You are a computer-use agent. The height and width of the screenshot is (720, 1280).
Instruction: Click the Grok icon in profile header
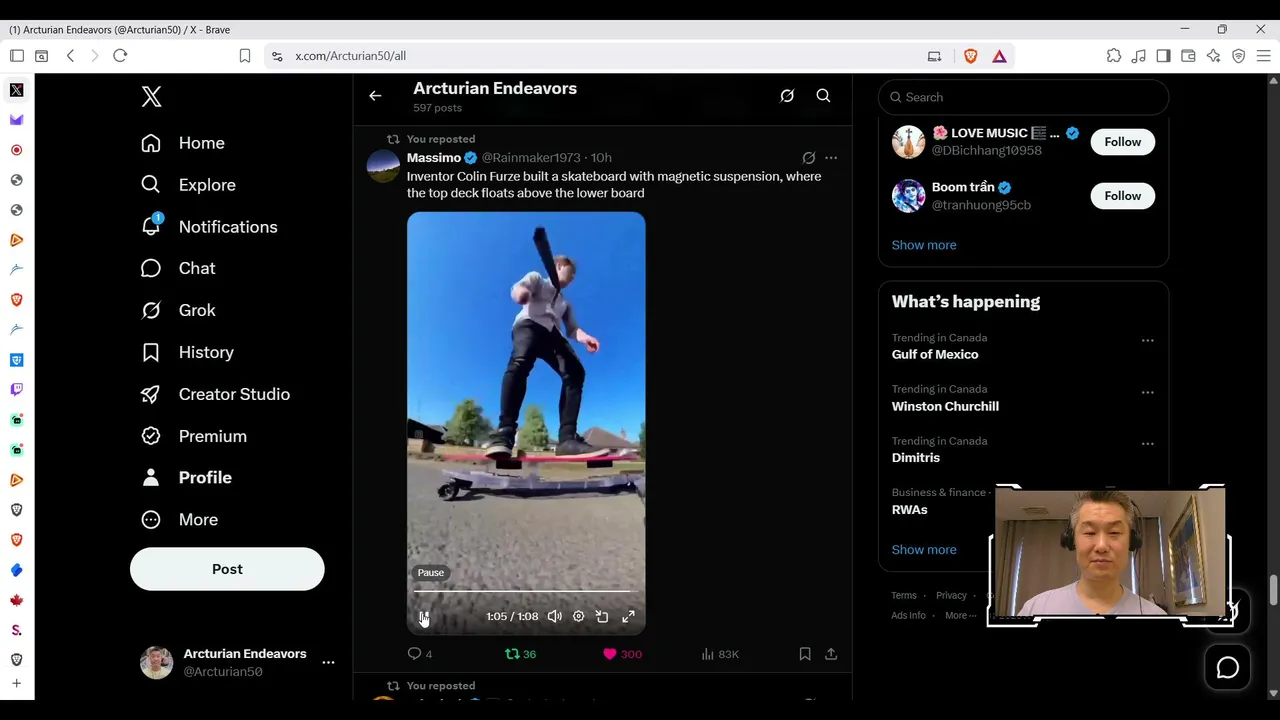(x=787, y=96)
